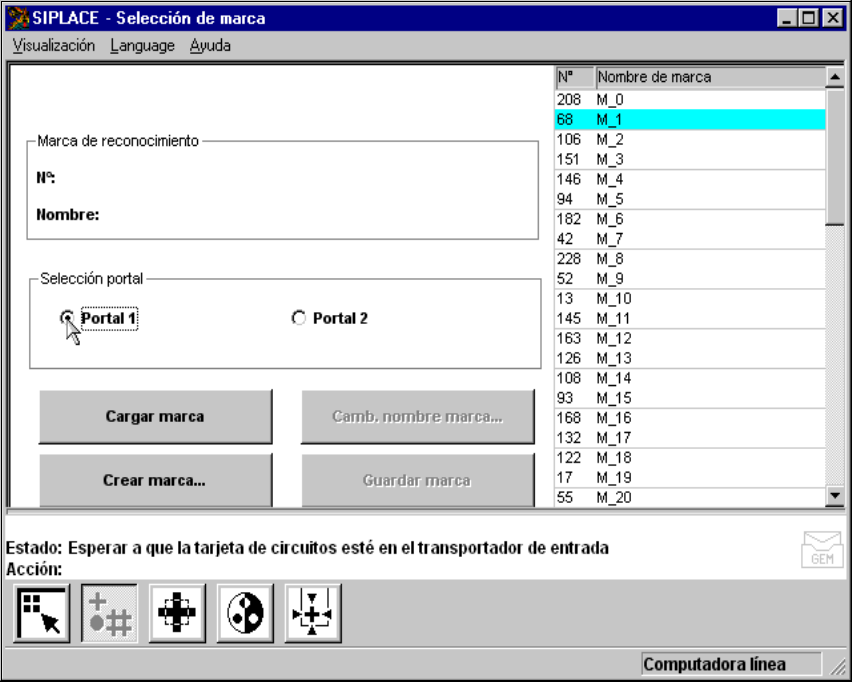Select mark M_4 in the list
This screenshot has width=852, height=682.
click(x=690, y=179)
